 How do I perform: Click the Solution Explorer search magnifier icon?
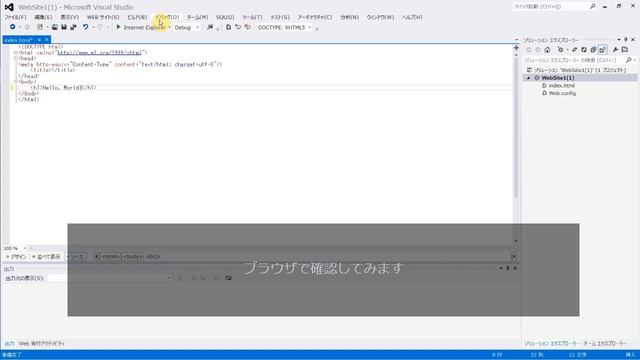(x=629, y=60)
